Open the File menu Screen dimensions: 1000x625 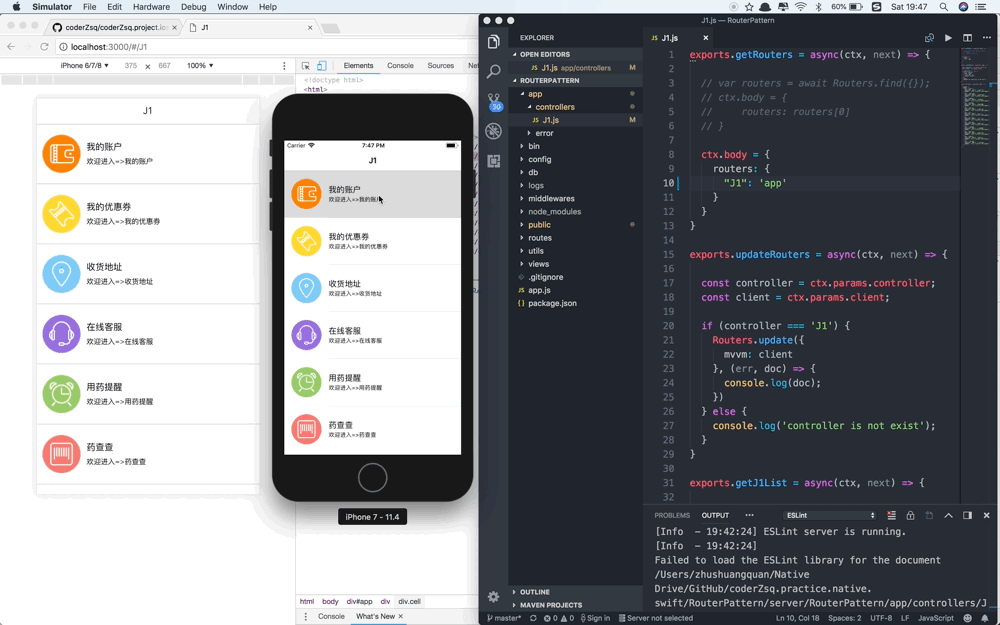89,7
